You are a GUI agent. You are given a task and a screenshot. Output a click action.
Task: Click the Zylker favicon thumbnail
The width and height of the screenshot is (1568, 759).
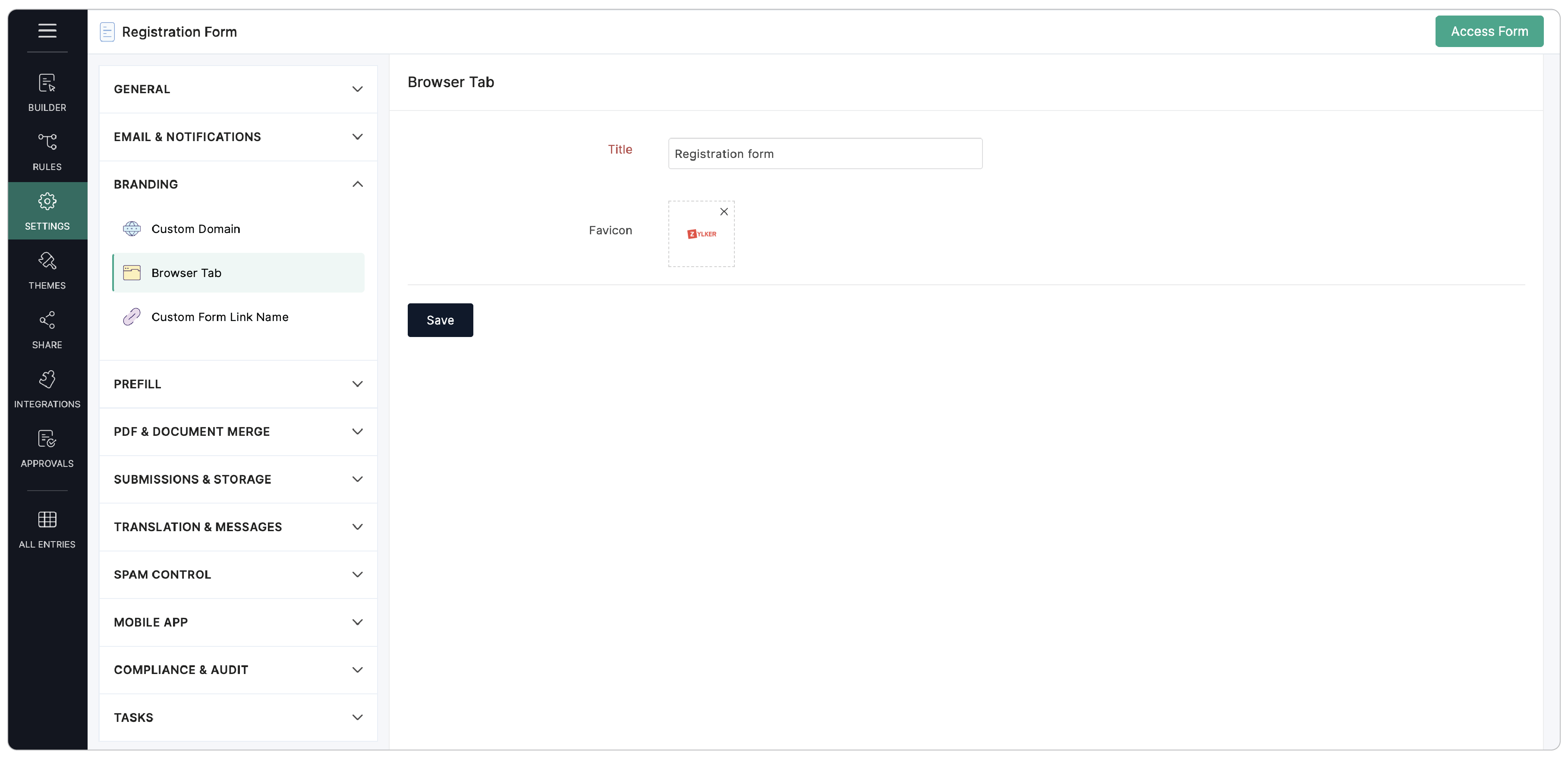point(701,234)
